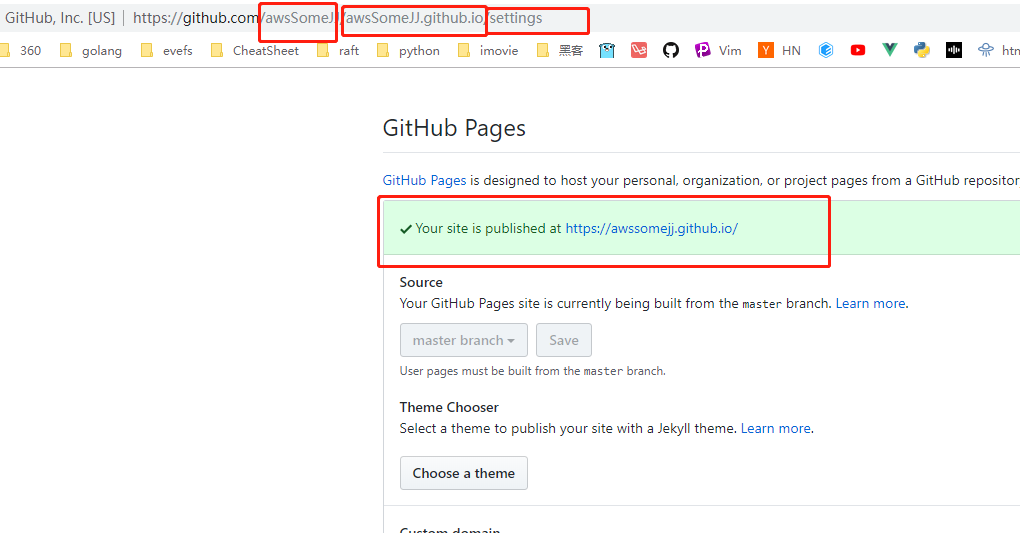This screenshot has width=1020, height=533.
Task: Click the GitHub Pages section heading
Action: (x=454, y=128)
